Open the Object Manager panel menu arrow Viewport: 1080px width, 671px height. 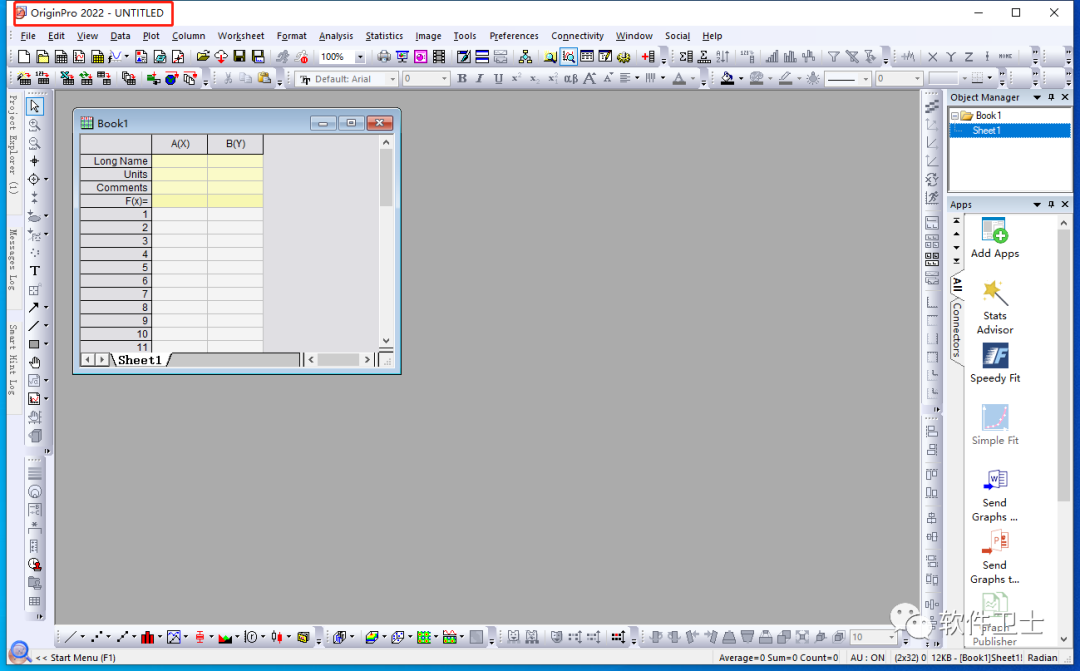pos(1037,97)
